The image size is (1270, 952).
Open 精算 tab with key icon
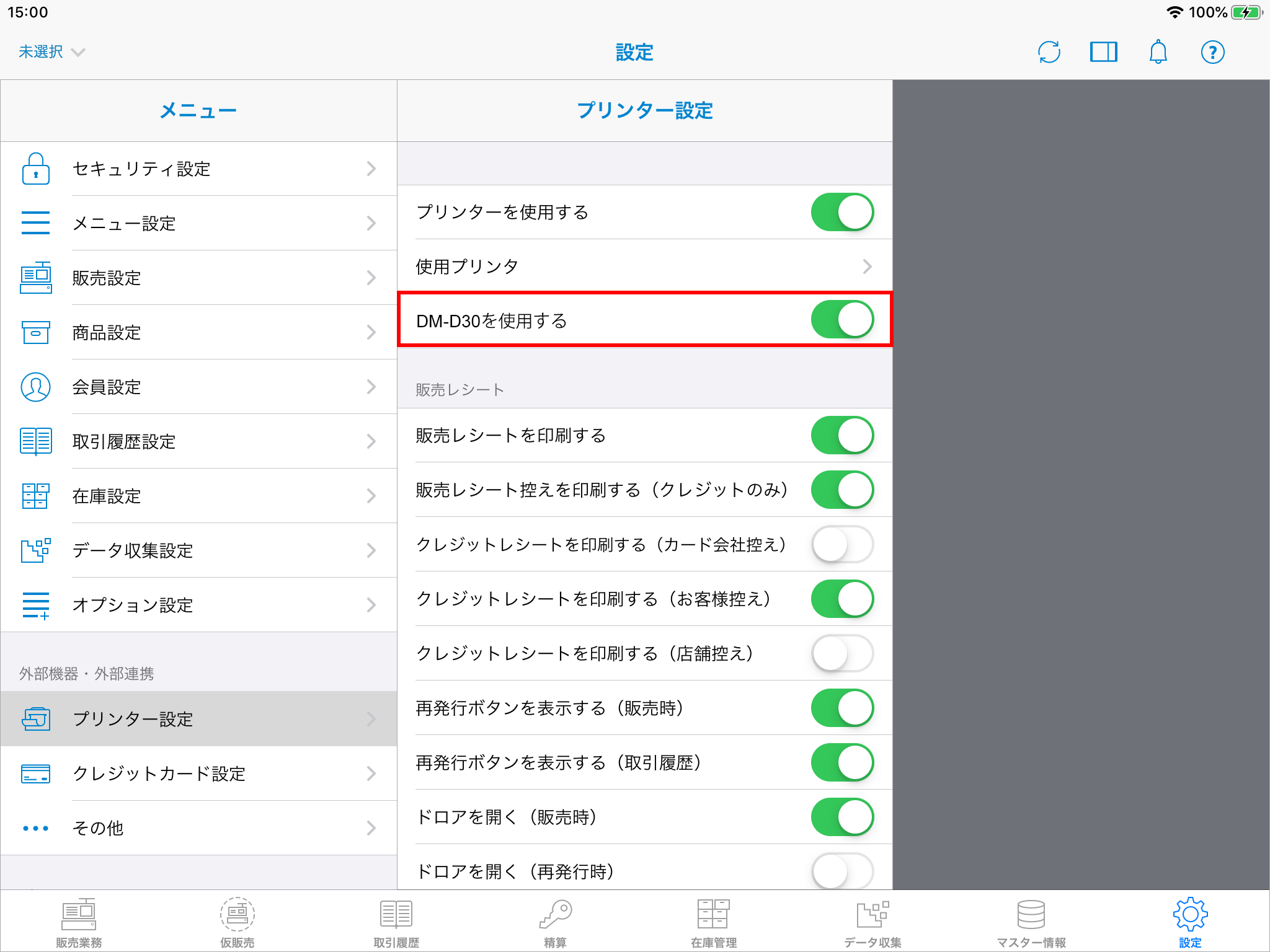click(555, 923)
